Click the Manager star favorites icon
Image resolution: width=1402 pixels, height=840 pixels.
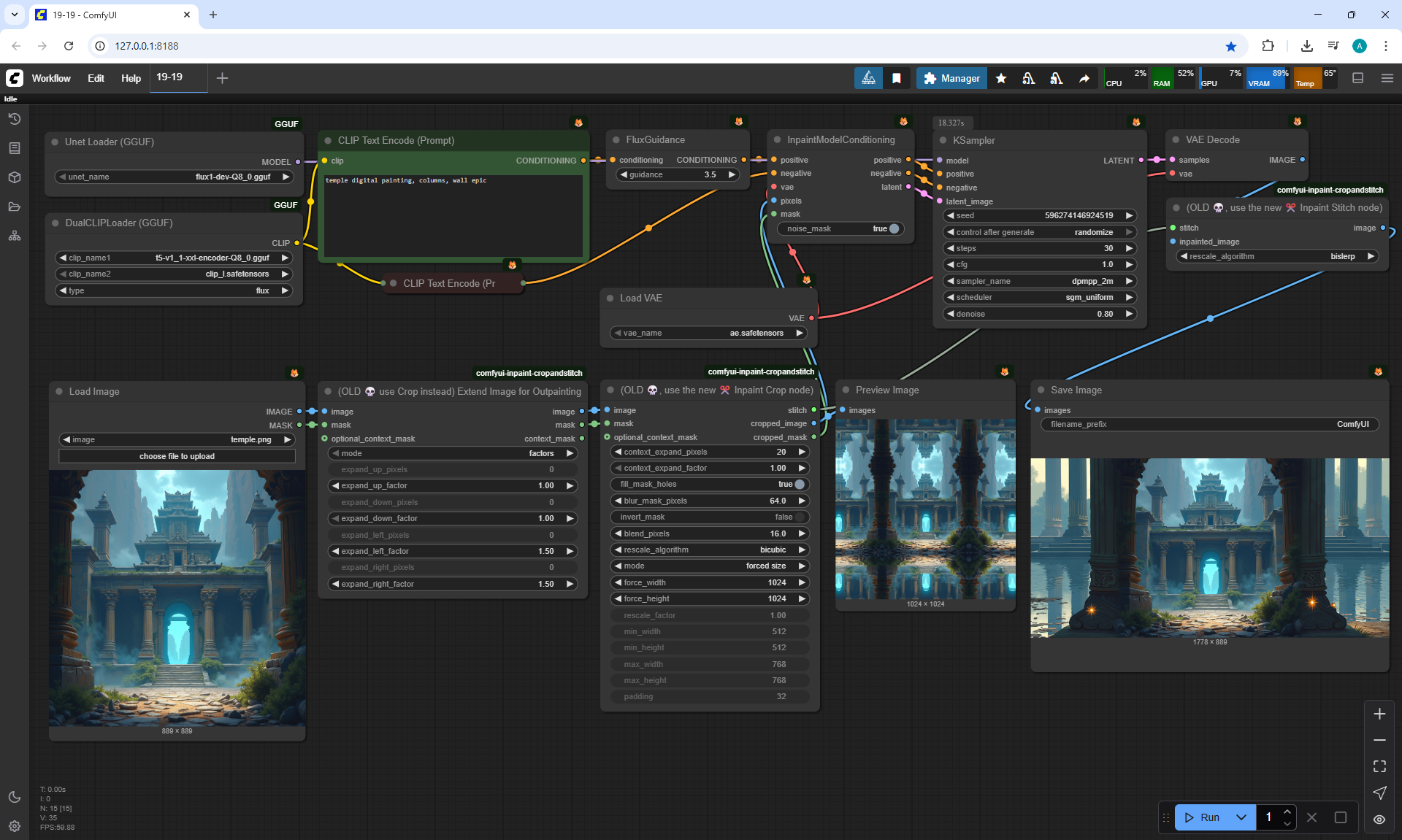tap(1001, 78)
